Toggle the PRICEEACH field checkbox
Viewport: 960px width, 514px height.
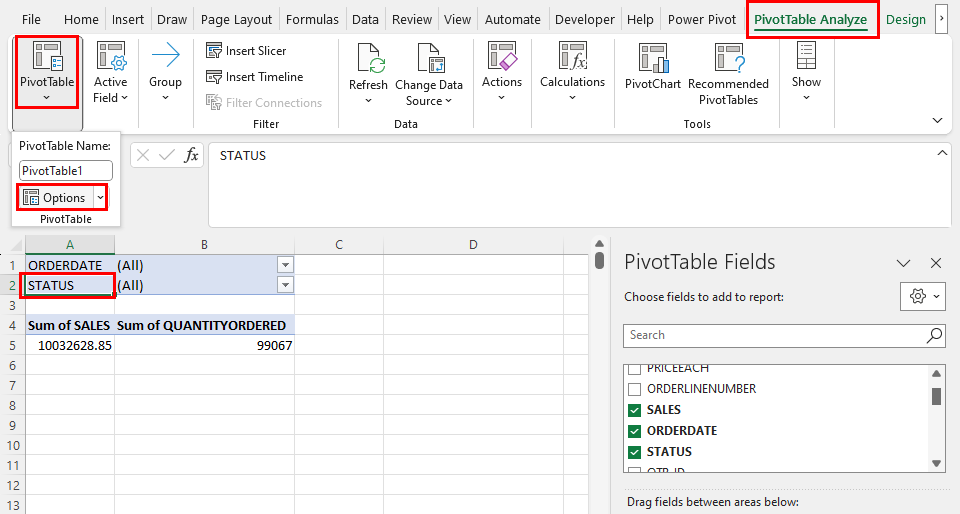click(635, 368)
